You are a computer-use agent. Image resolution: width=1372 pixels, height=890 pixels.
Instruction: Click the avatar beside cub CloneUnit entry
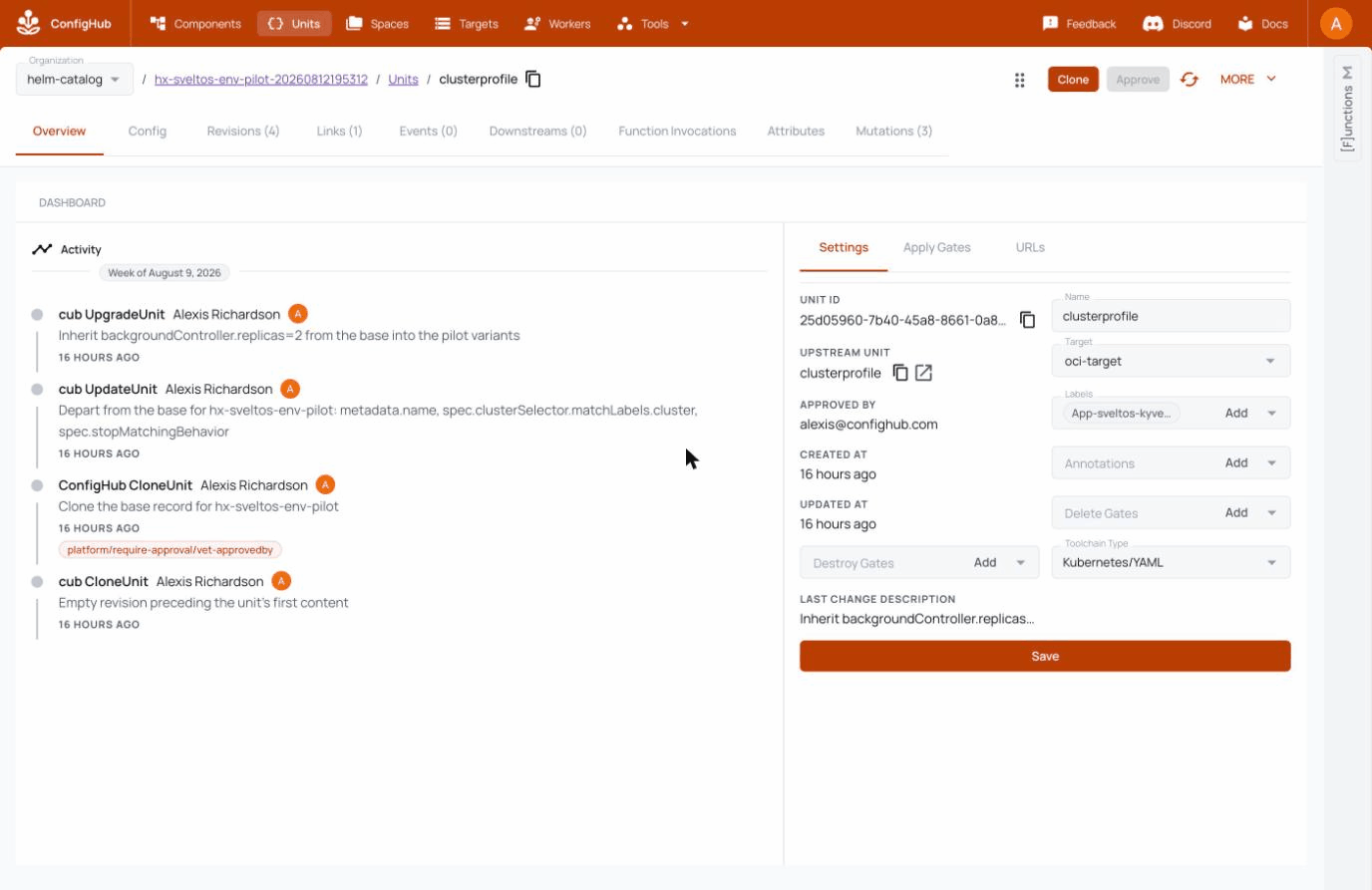coord(281,581)
